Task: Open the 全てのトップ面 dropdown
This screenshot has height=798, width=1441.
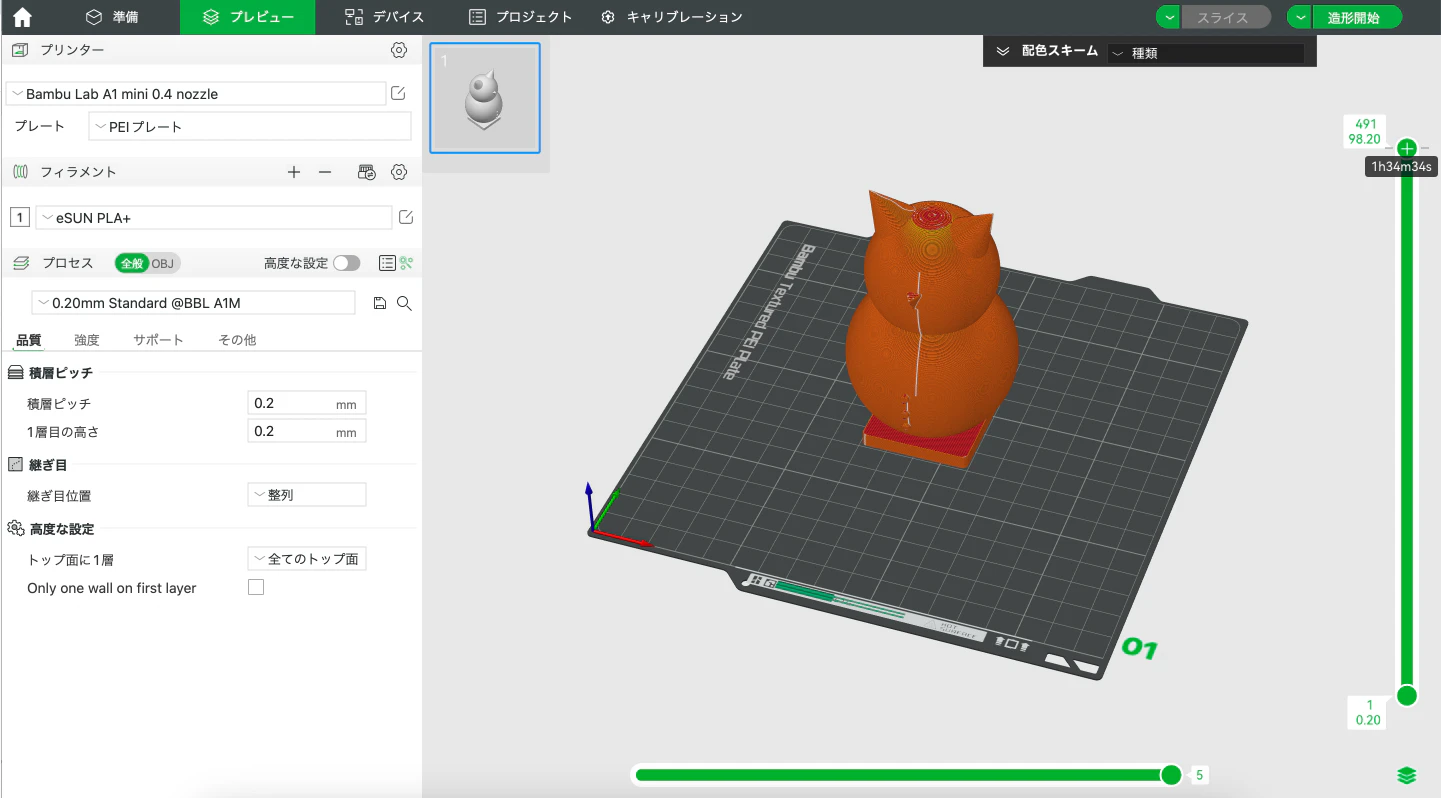Action: [x=307, y=559]
